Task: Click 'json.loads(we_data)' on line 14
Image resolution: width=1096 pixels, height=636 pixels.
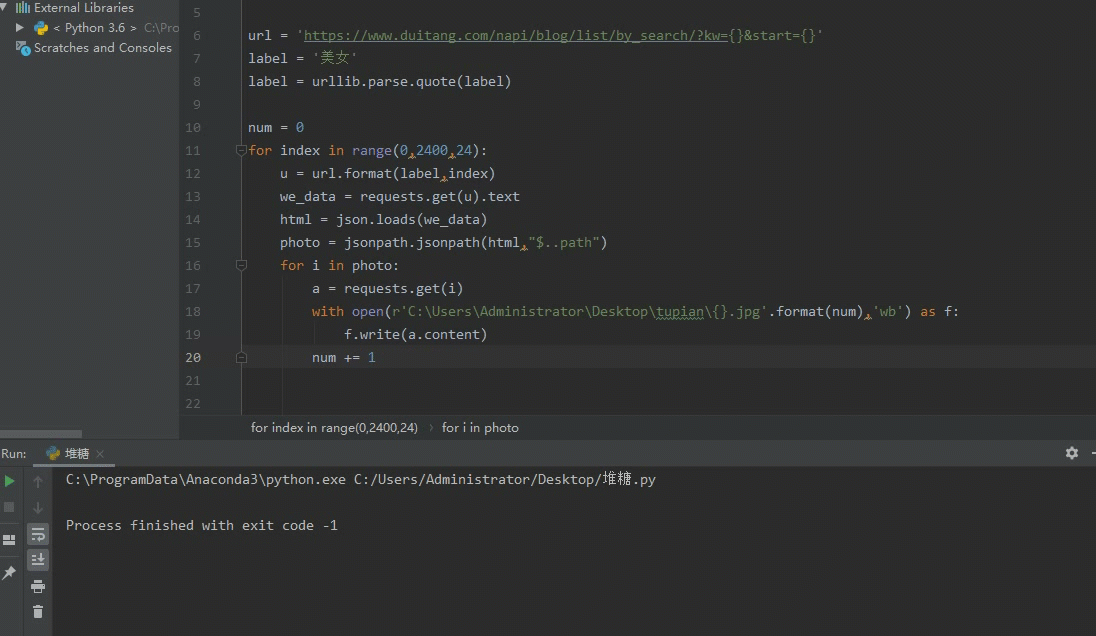Action: 412,219
